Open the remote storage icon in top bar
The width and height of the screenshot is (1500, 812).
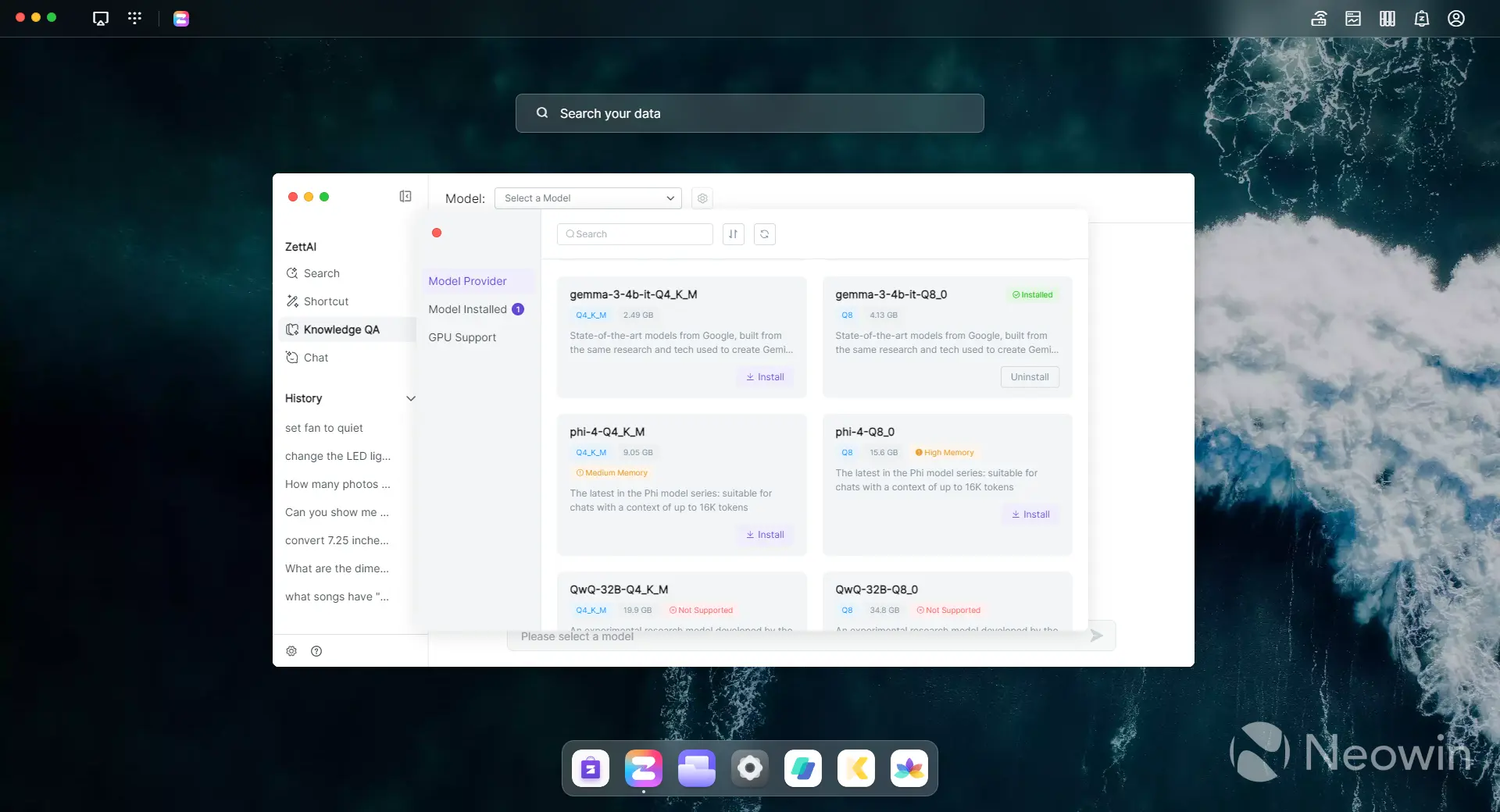1319,18
